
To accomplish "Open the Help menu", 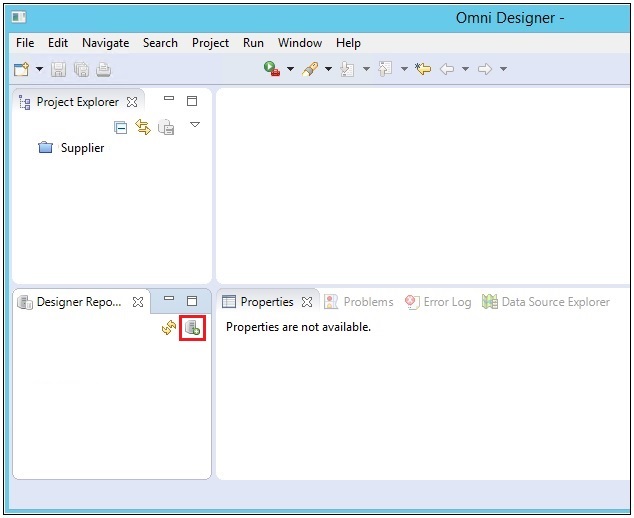I will [348, 43].
